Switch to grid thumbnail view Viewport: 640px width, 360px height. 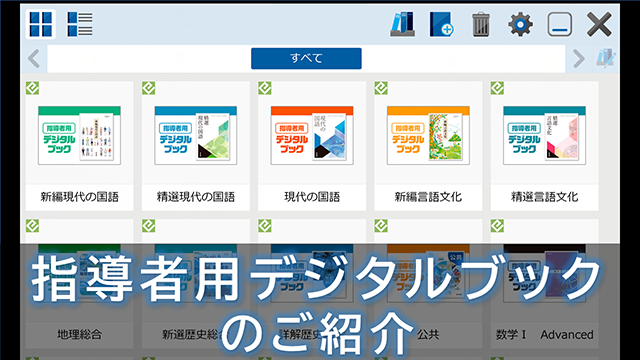coord(40,24)
